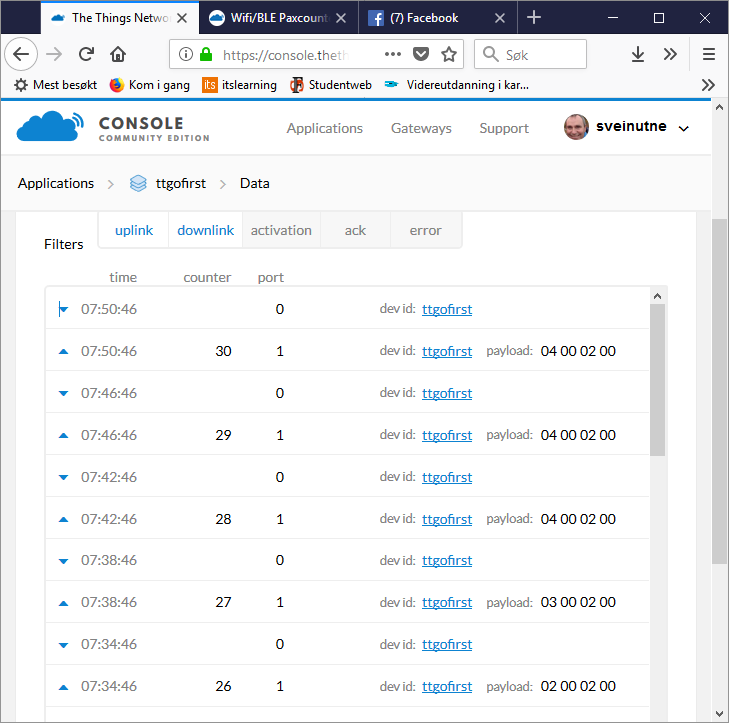
Task: Select payload 02 00 02 00 value
Action: (578, 686)
